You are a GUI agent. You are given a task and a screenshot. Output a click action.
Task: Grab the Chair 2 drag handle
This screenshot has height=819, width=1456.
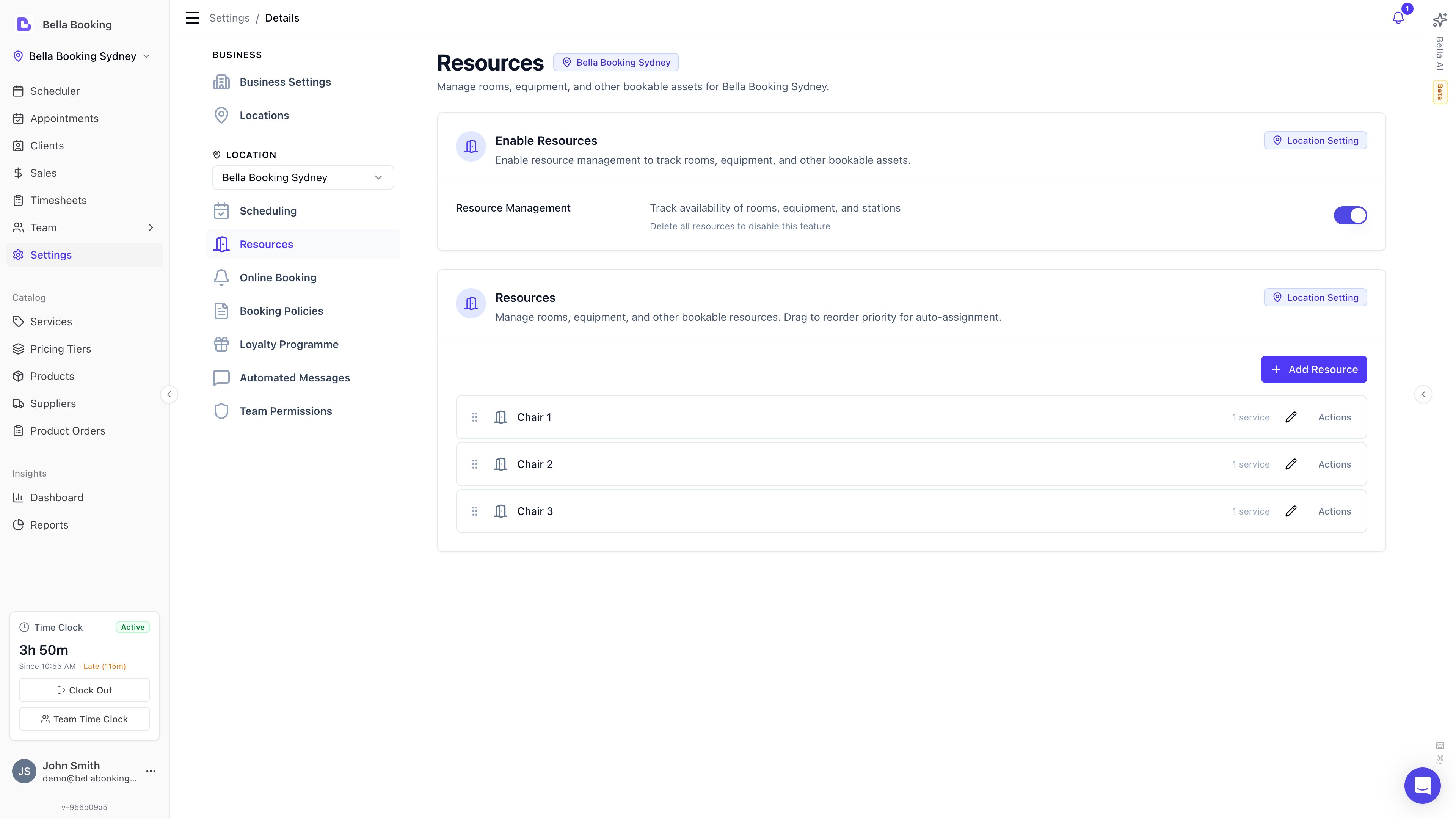475,464
